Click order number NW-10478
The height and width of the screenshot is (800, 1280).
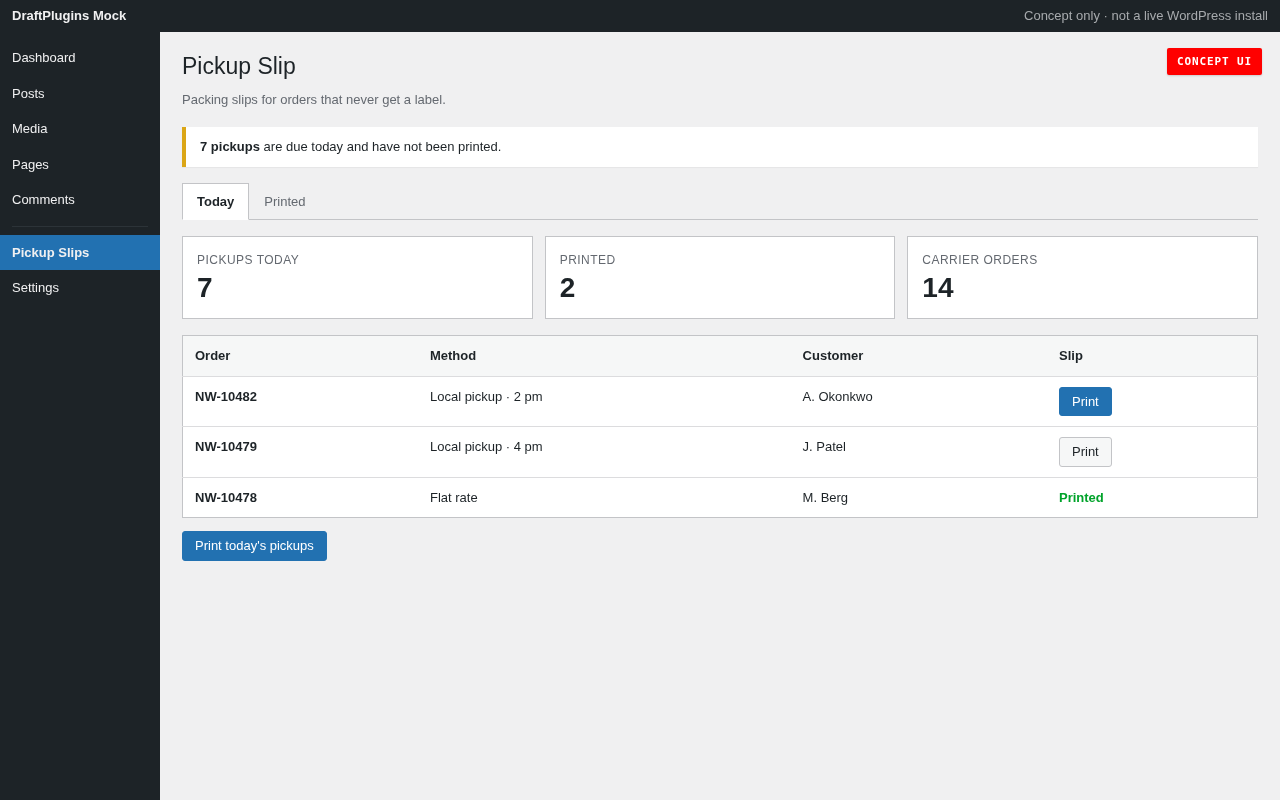[226, 498]
